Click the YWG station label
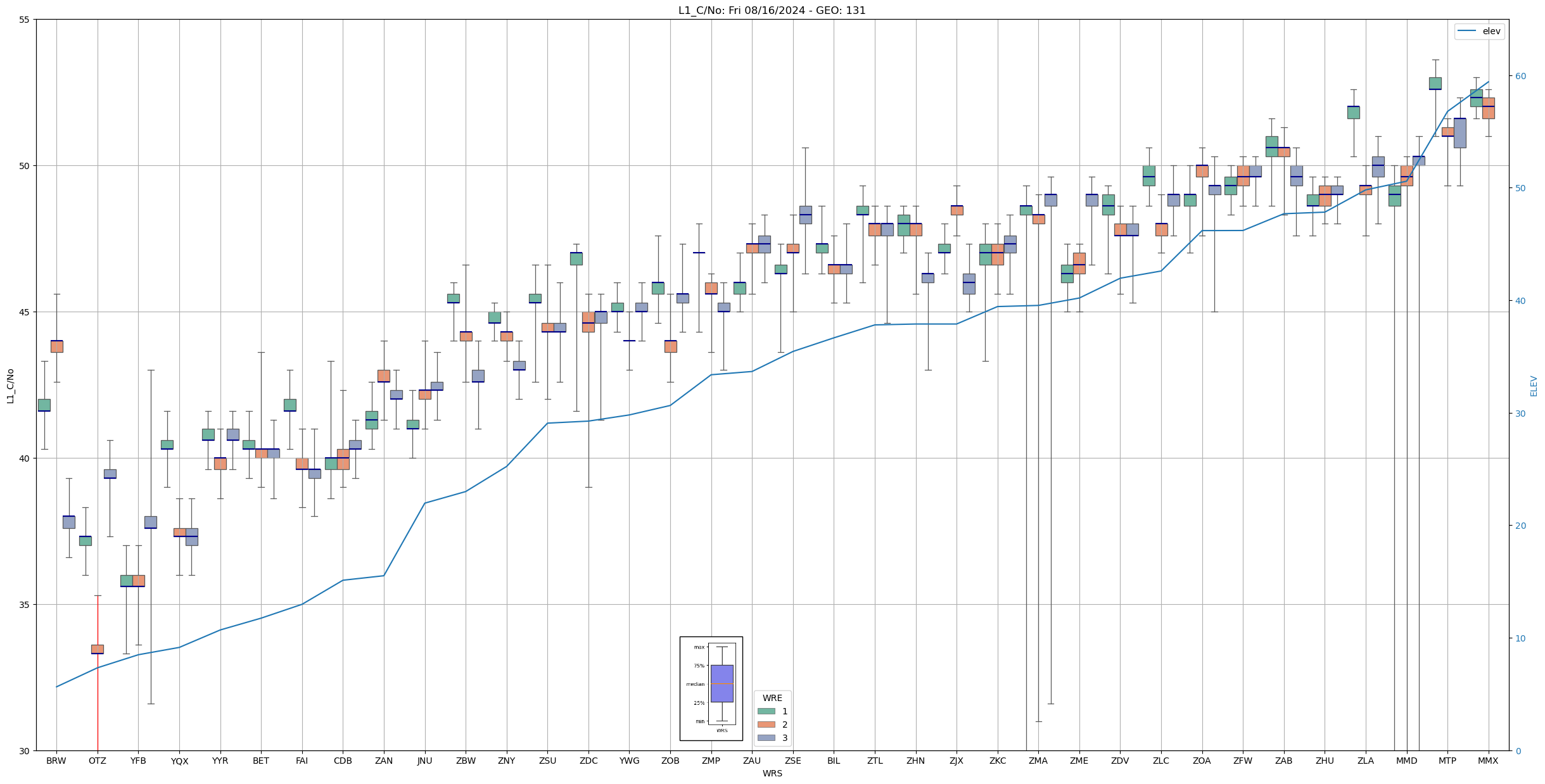Image resolution: width=1545 pixels, height=784 pixels. click(629, 761)
